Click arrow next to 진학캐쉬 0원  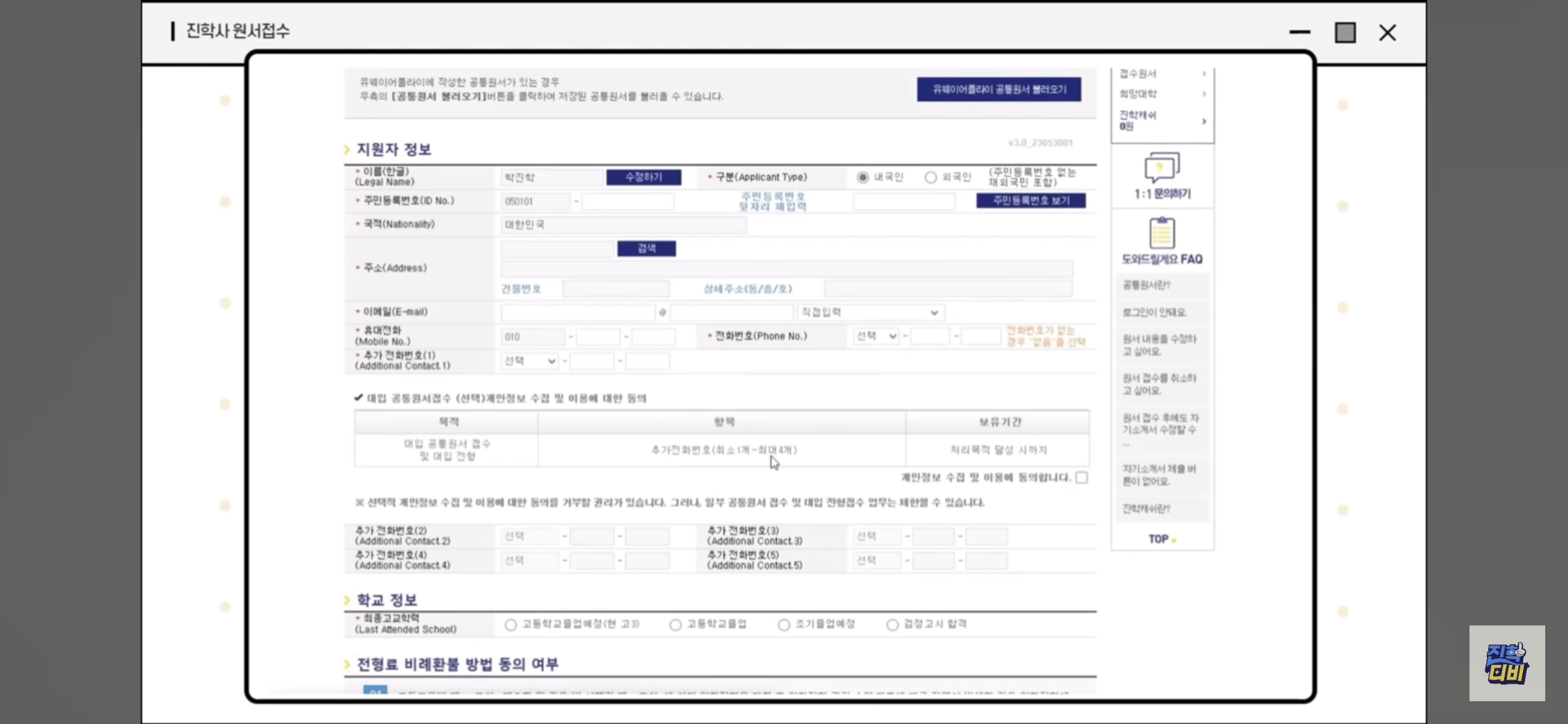1203,121
